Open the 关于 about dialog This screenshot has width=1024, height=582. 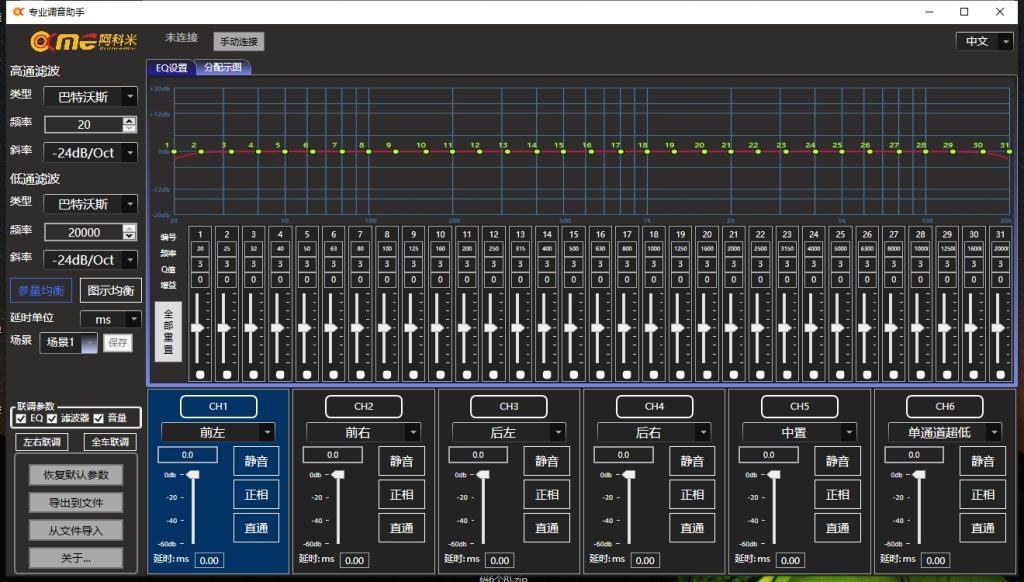coord(76,558)
